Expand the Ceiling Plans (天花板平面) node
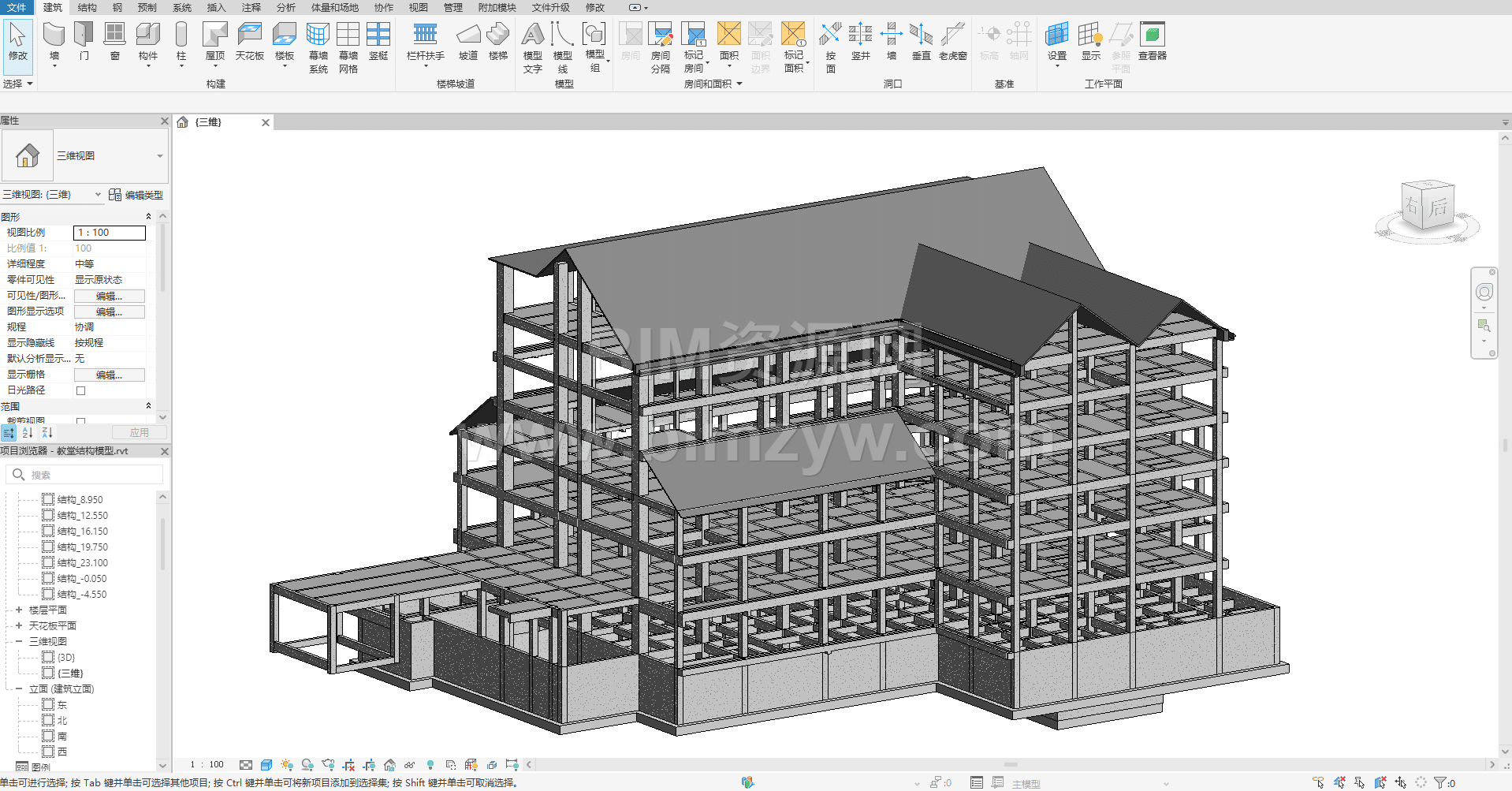This screenshot has height=791, width=1512. 19,625
